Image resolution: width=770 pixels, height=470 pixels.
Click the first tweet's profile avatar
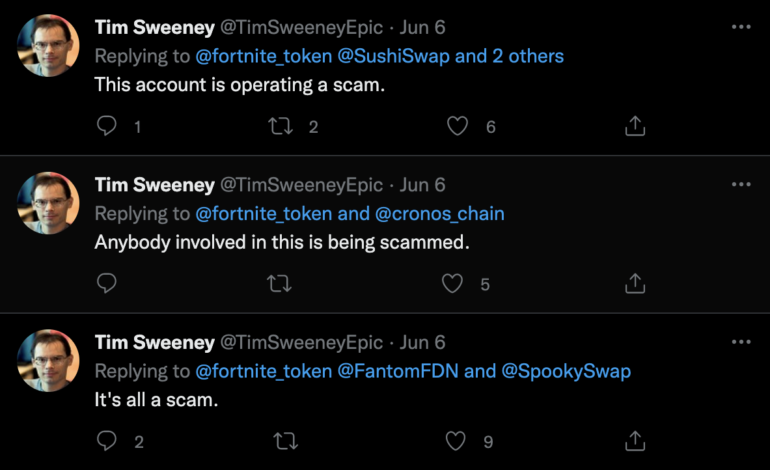tap(48, 45)
